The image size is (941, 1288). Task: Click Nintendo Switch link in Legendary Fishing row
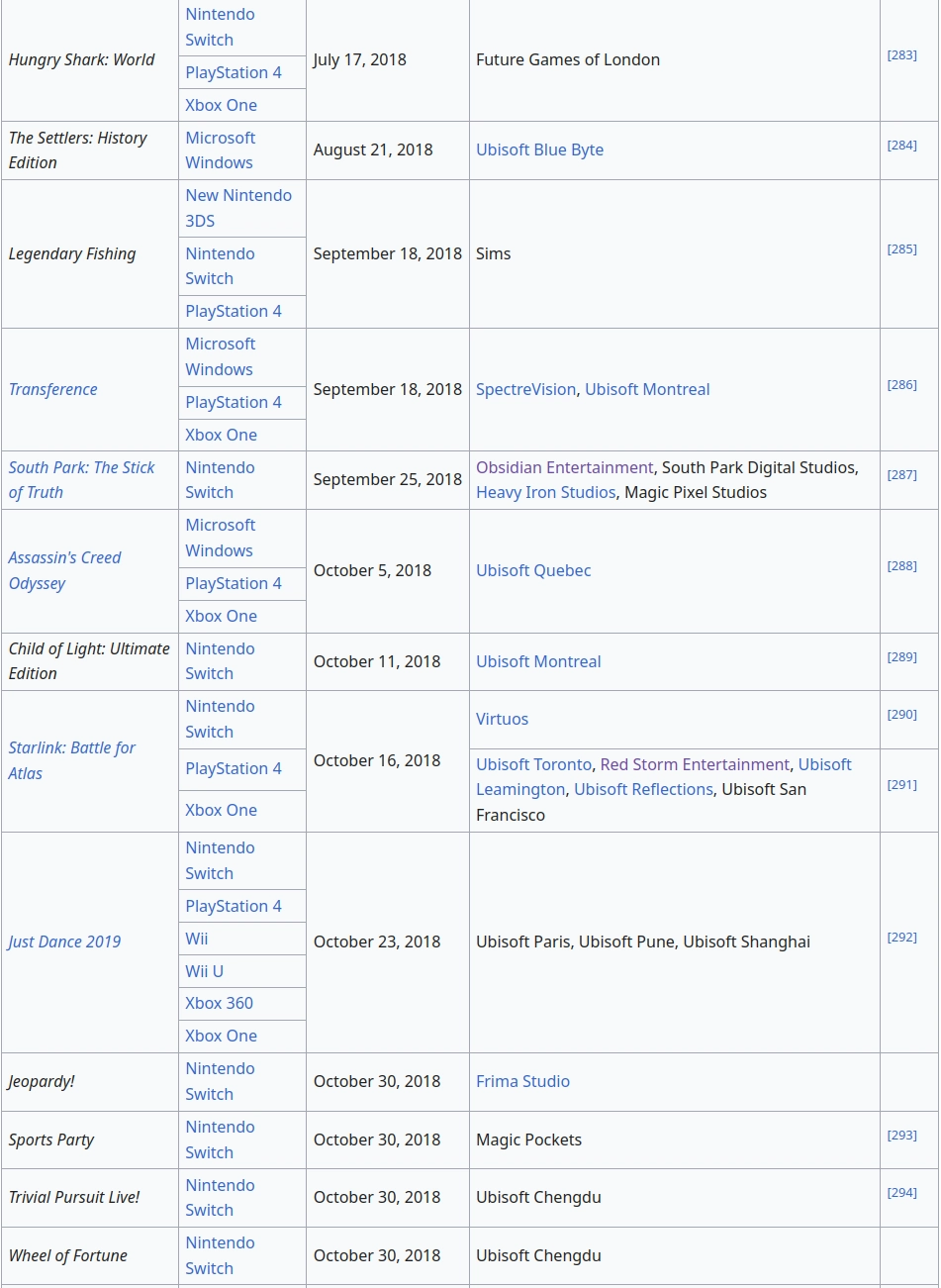tap(220, 266)
